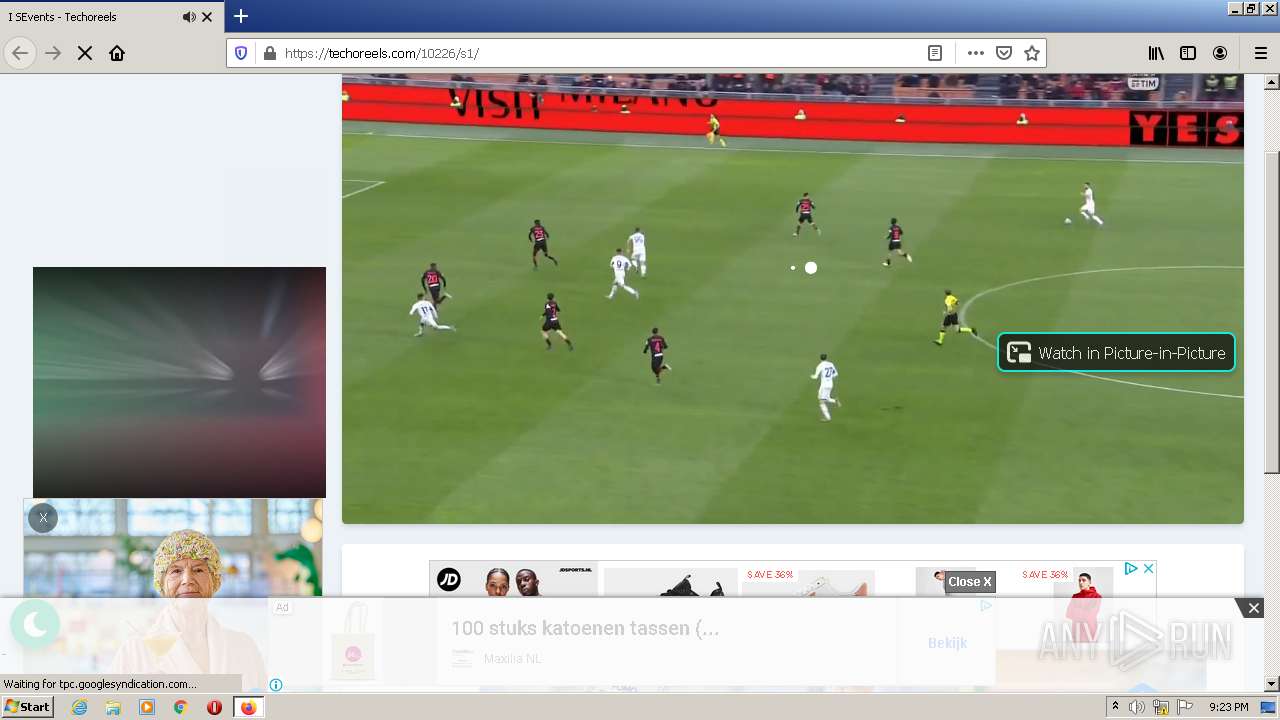Open the Firefox home page
Screen dimensions: 1280x720
[117, 53]
